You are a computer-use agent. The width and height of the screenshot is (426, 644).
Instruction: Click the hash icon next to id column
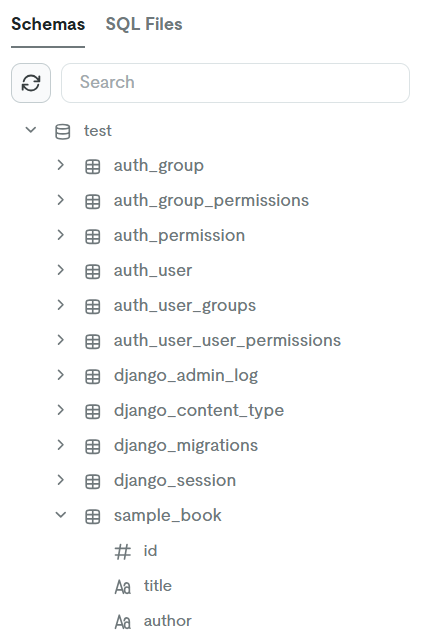[x=122, y=552]
